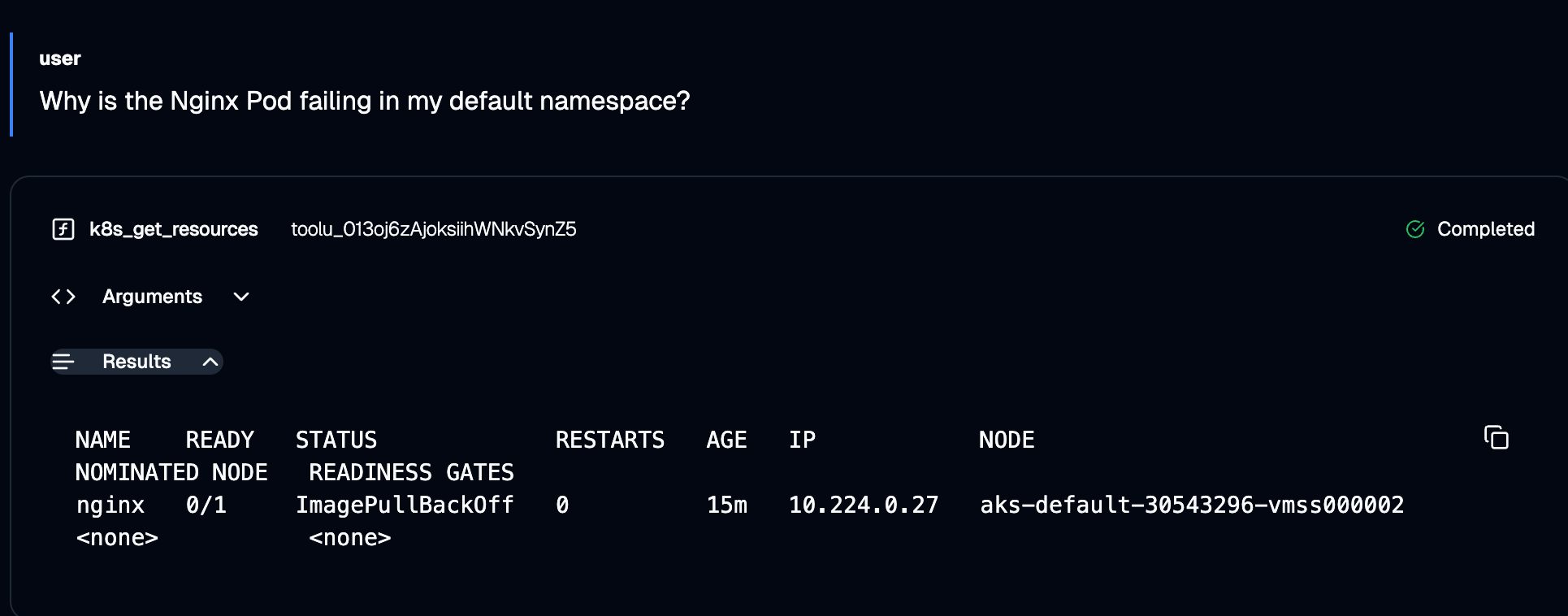The width and height of the screenshot is (1568, 616).
Task: Click the aks-default node name
Action: 1191,505
